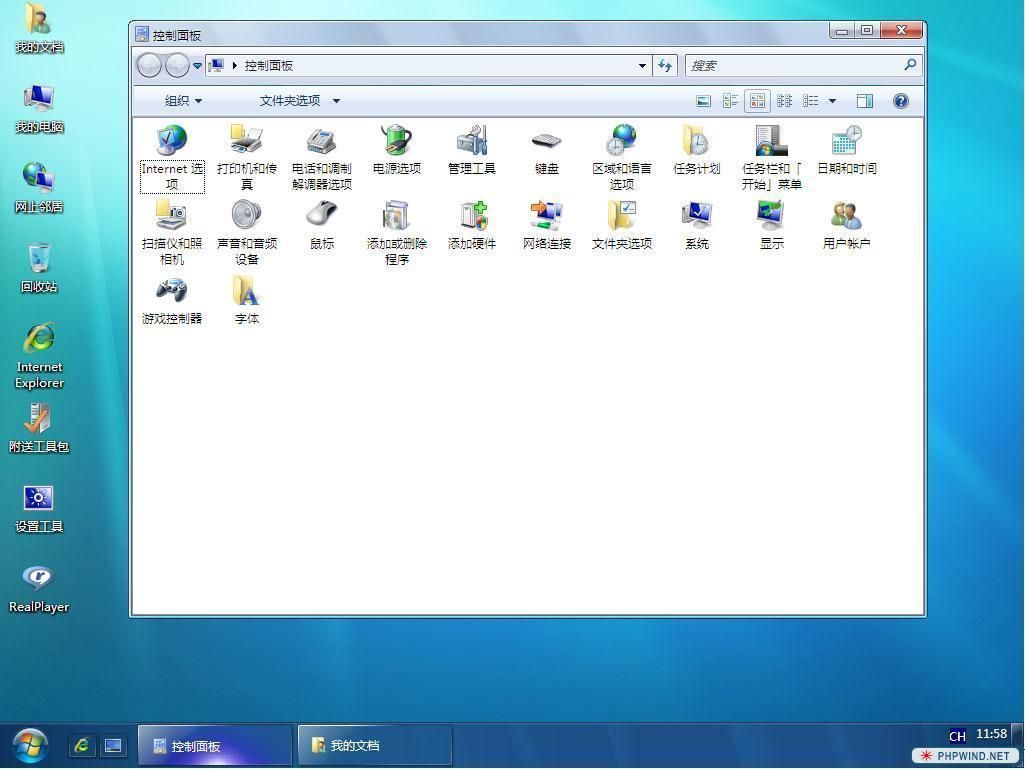Image resolution: width=1025 pixels, height=769 pixels.
Task: Launch Internet Explorer from quick launch
Action: (x=82, y=745)
